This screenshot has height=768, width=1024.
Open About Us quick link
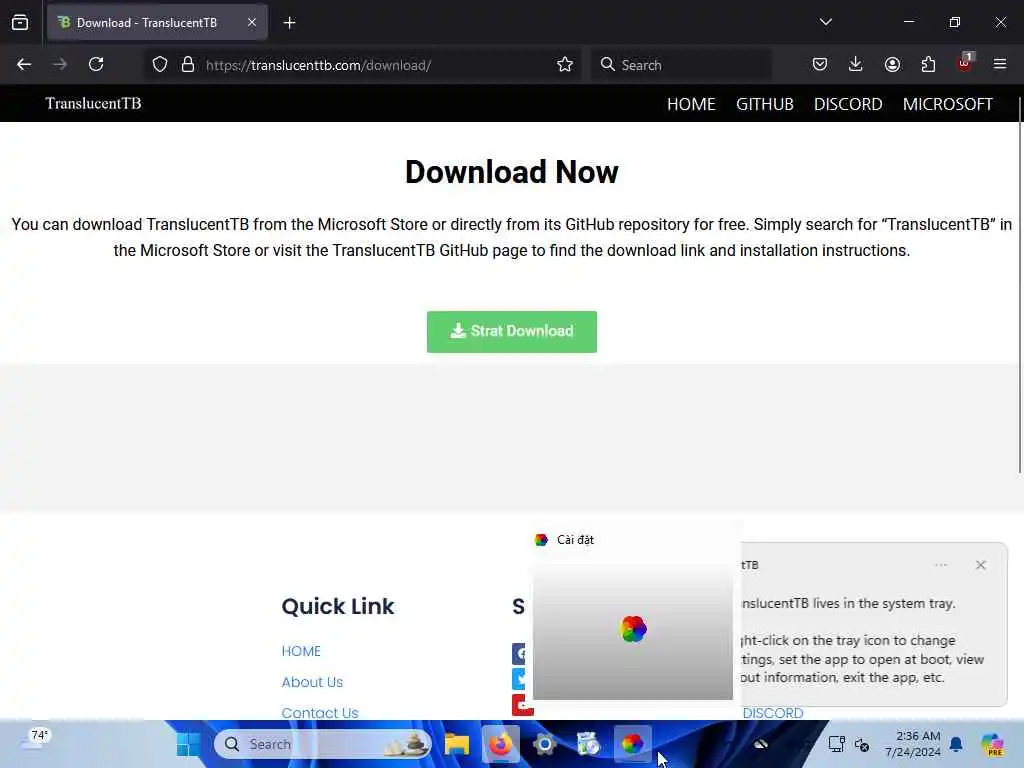click(312, 682)
